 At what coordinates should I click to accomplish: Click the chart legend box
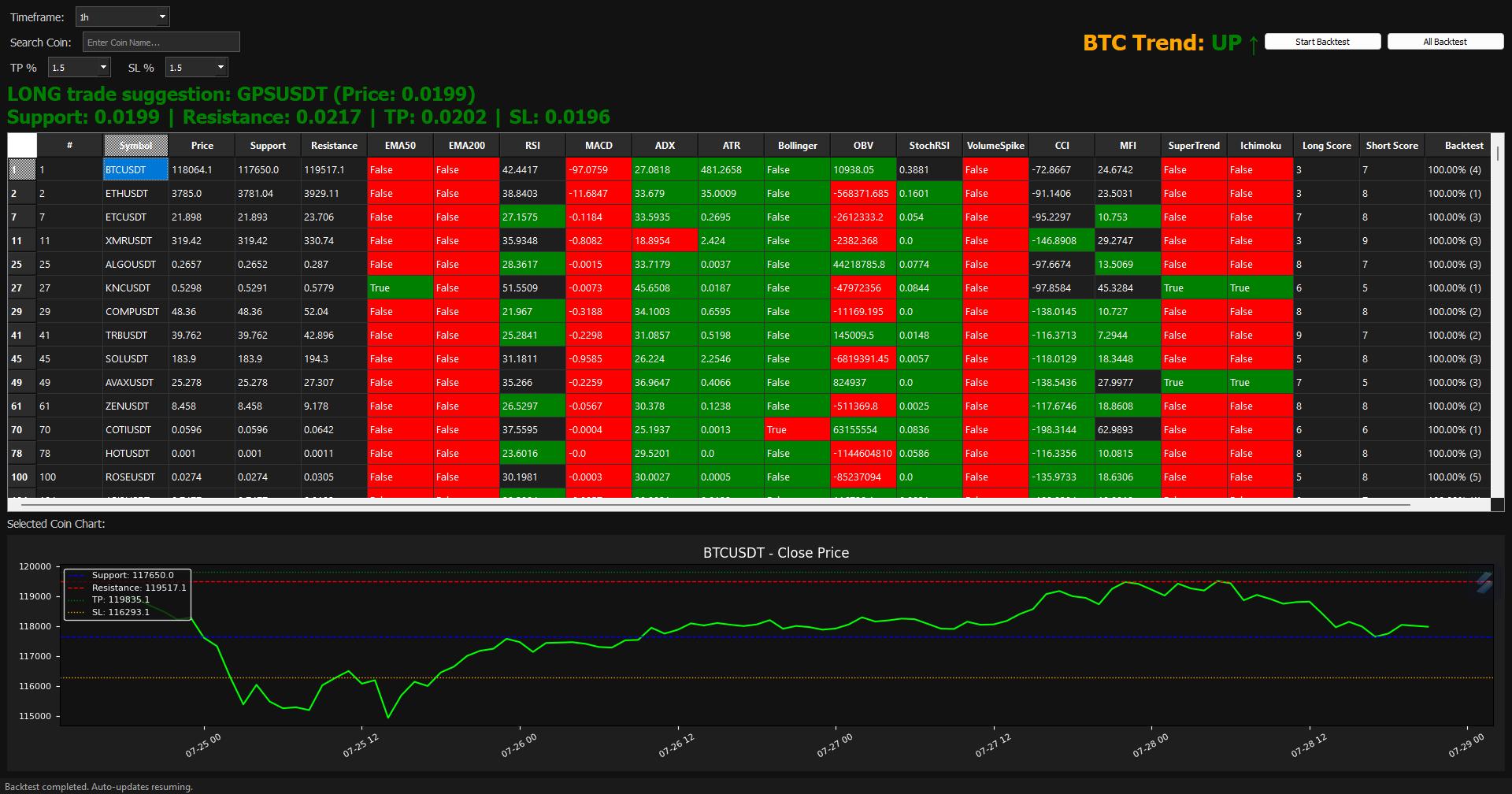[x=128, y=593]
